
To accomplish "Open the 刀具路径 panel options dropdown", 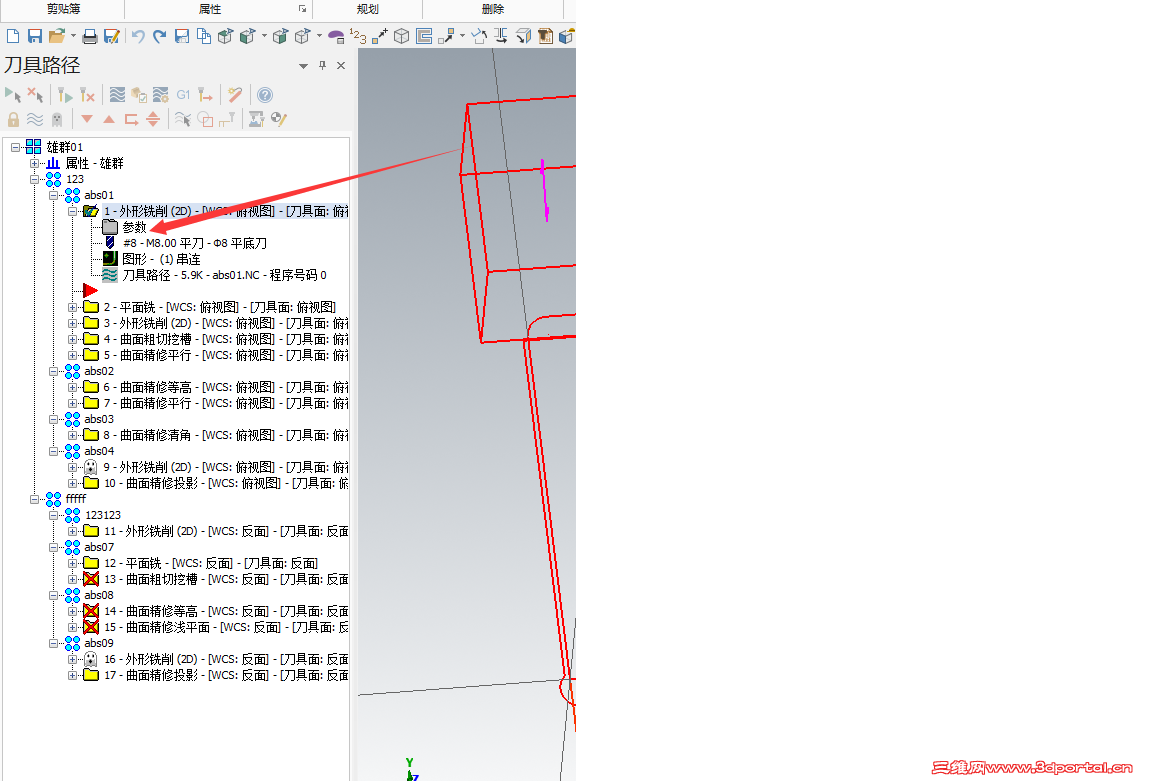I will tap(303, 66).
